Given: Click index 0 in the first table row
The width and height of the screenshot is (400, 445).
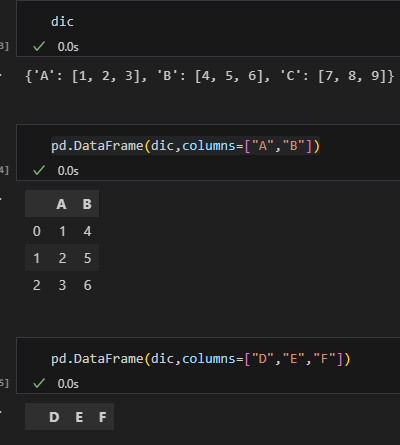Looking at the screenshot, I should pyautogui.click(x=37, y=231).
